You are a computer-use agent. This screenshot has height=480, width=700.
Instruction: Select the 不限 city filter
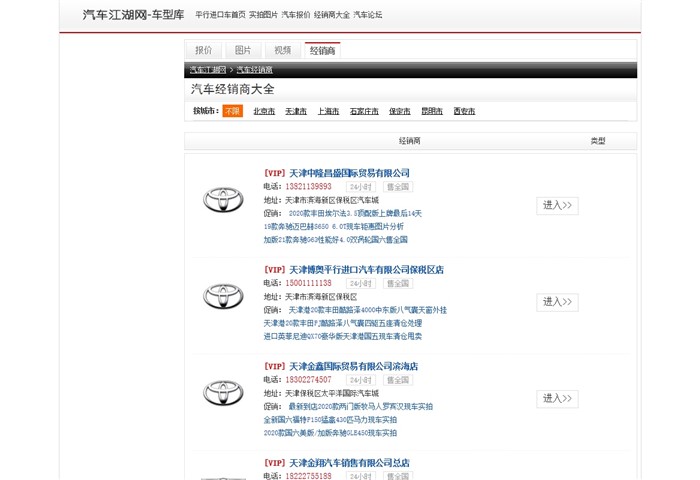coord(233,111)
